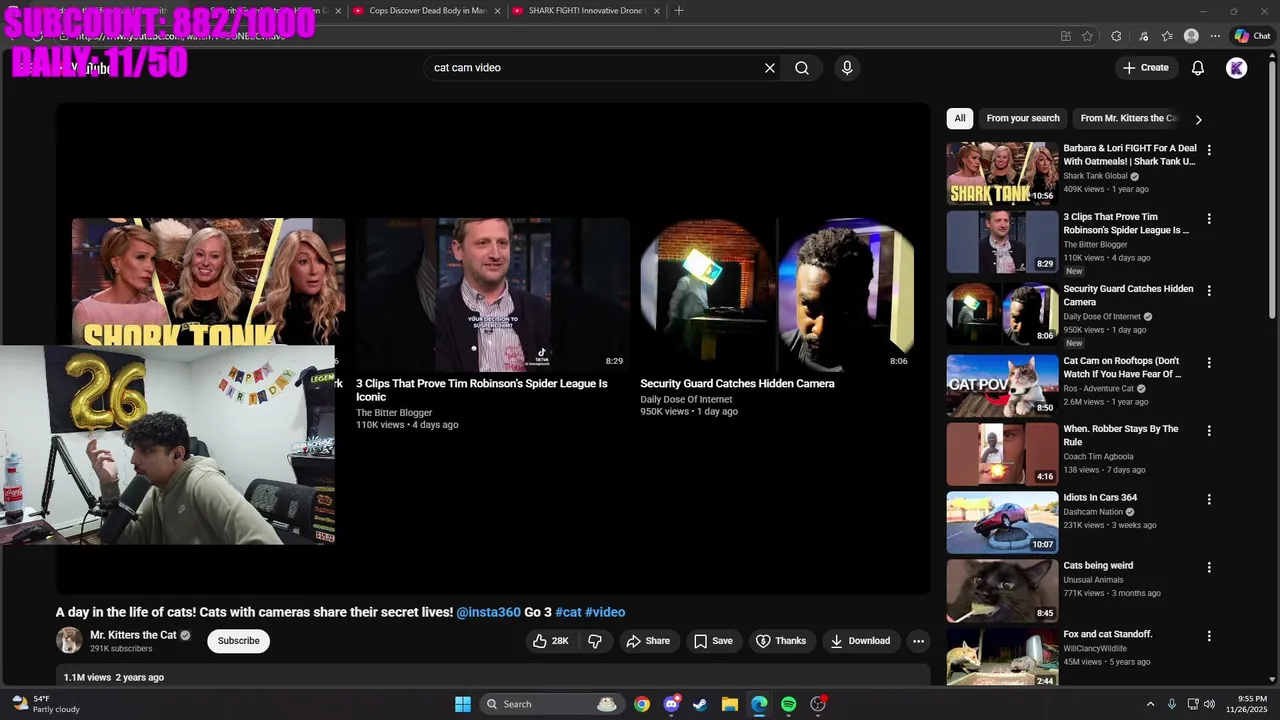
Task: Open browser extensions puzzle icon
Action: click(x=1116, y=36)
